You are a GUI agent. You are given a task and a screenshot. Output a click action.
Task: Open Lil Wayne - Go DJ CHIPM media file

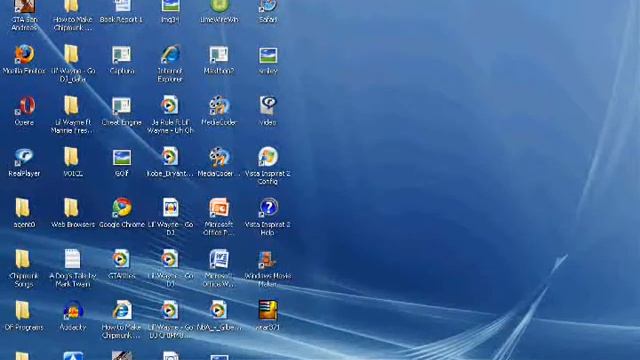(169, 310)
